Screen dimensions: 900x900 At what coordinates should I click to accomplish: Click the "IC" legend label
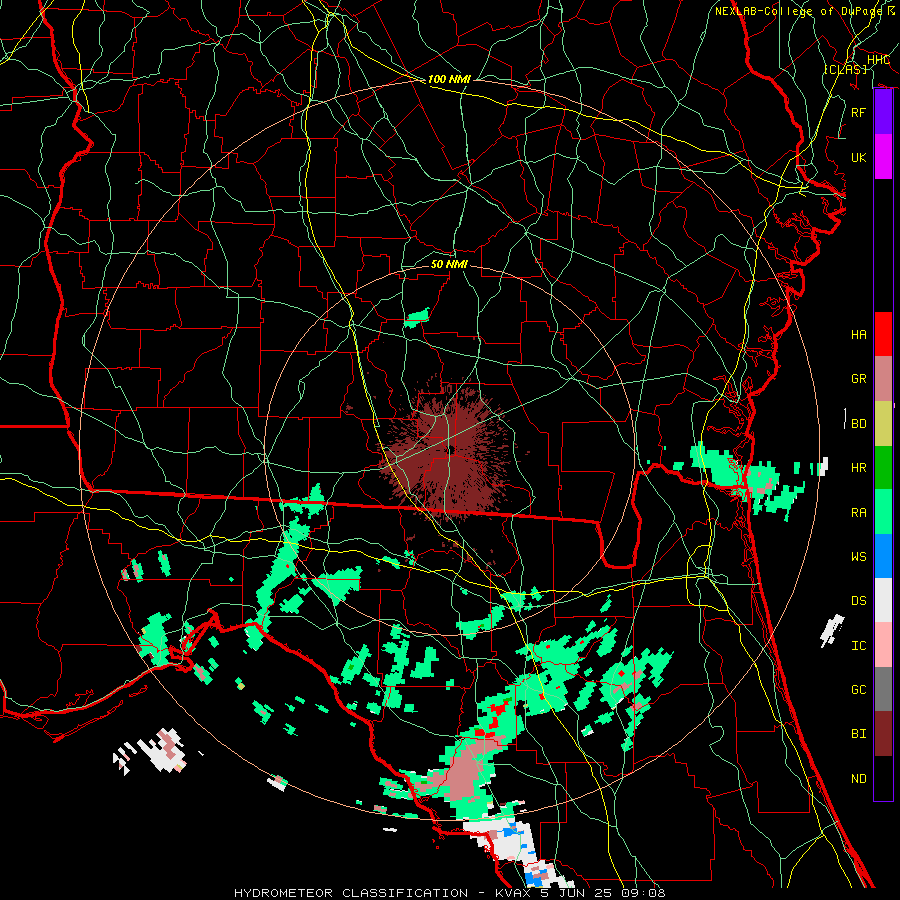pyautogui.click(x=859, y=646)
